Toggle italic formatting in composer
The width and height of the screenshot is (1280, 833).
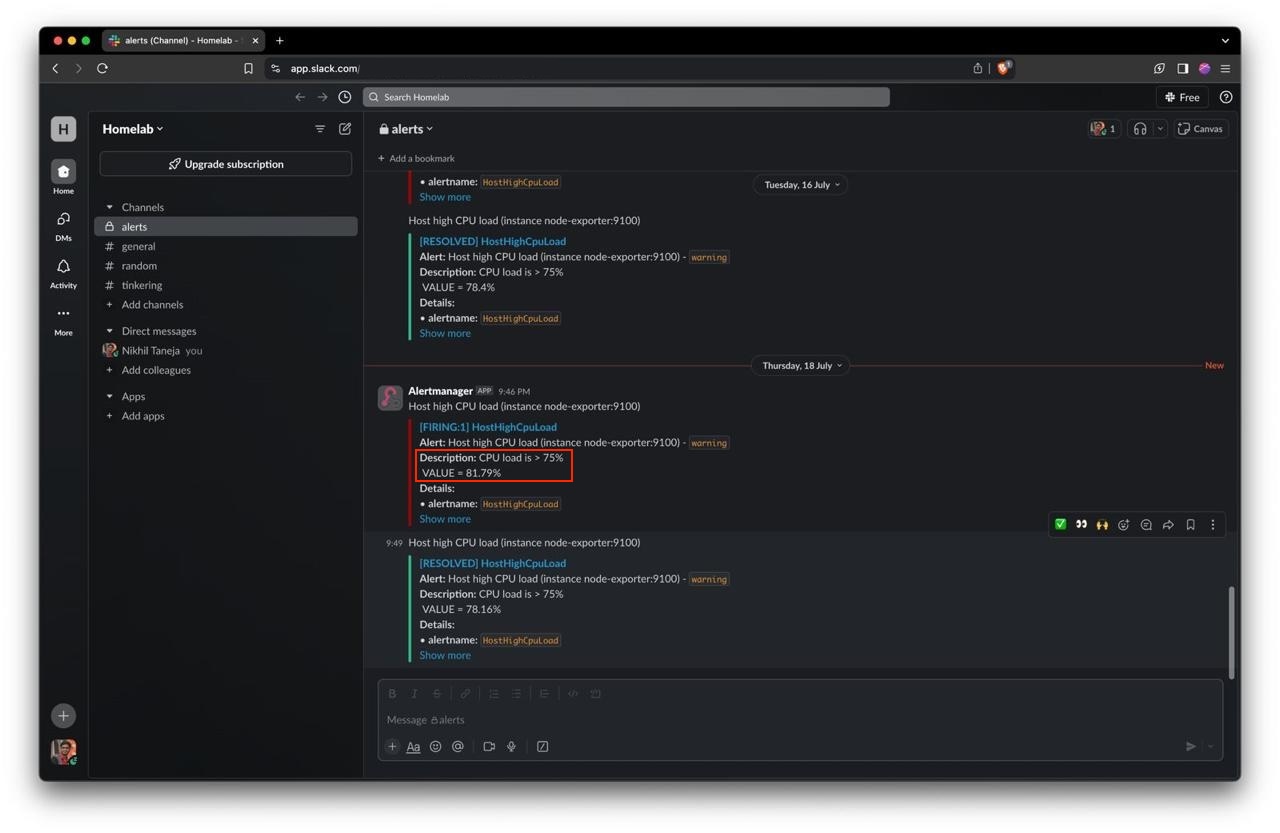[414, 693]
